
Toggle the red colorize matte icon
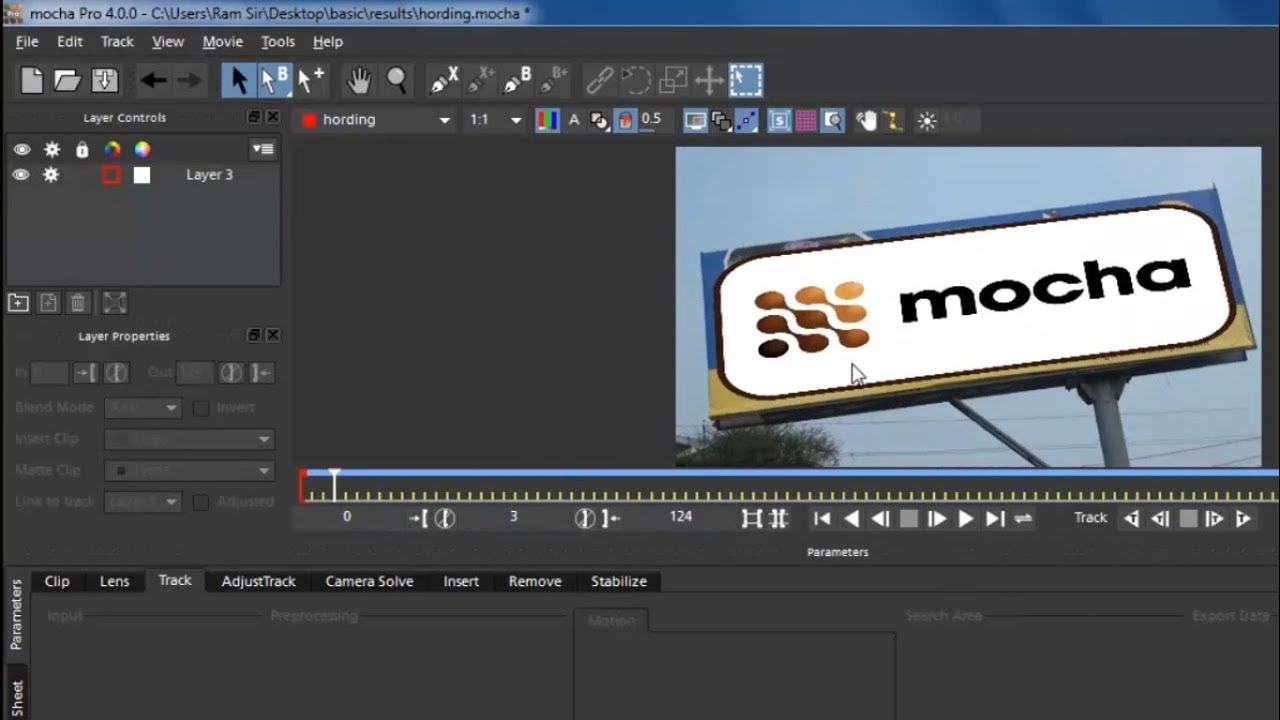(x=625, y=120)
